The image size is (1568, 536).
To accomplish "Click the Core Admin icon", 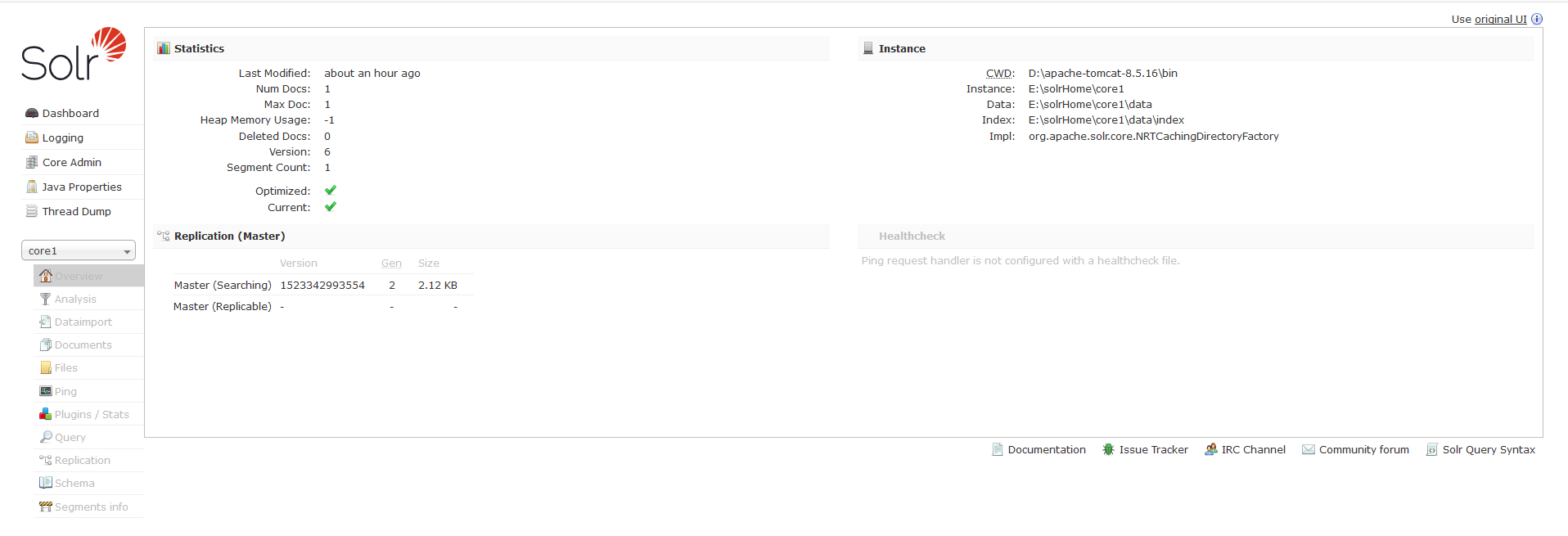I will 32,162.
